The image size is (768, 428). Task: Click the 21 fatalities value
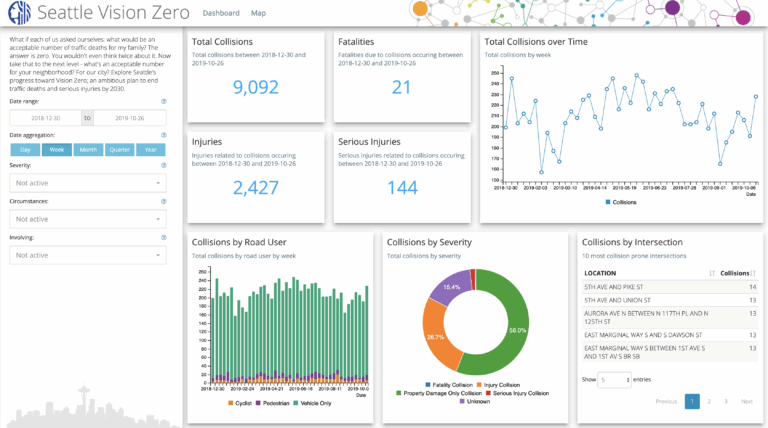(401, 87)
